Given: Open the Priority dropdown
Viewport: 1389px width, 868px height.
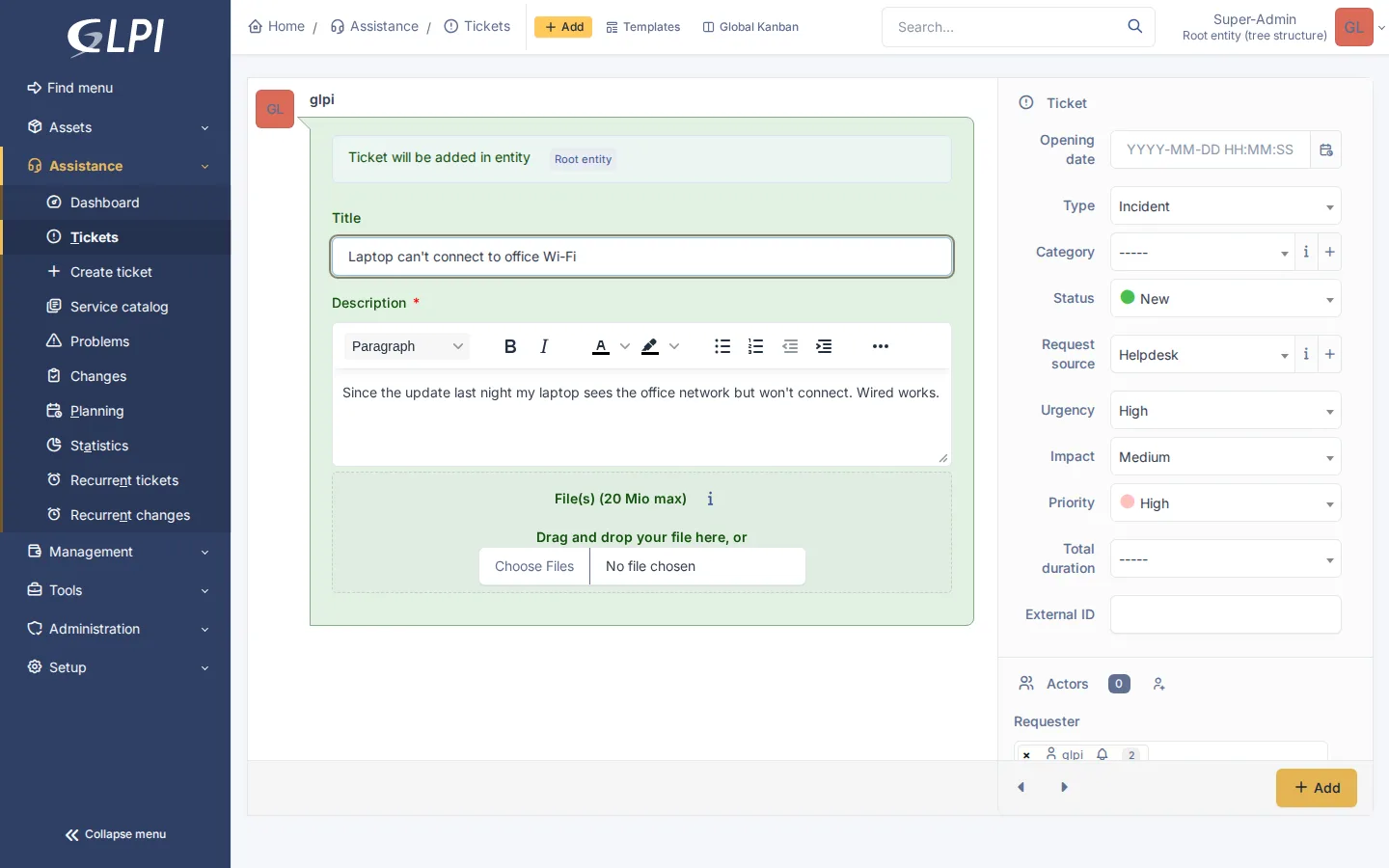Looking at the screenshot, I should pos(1226,503).
